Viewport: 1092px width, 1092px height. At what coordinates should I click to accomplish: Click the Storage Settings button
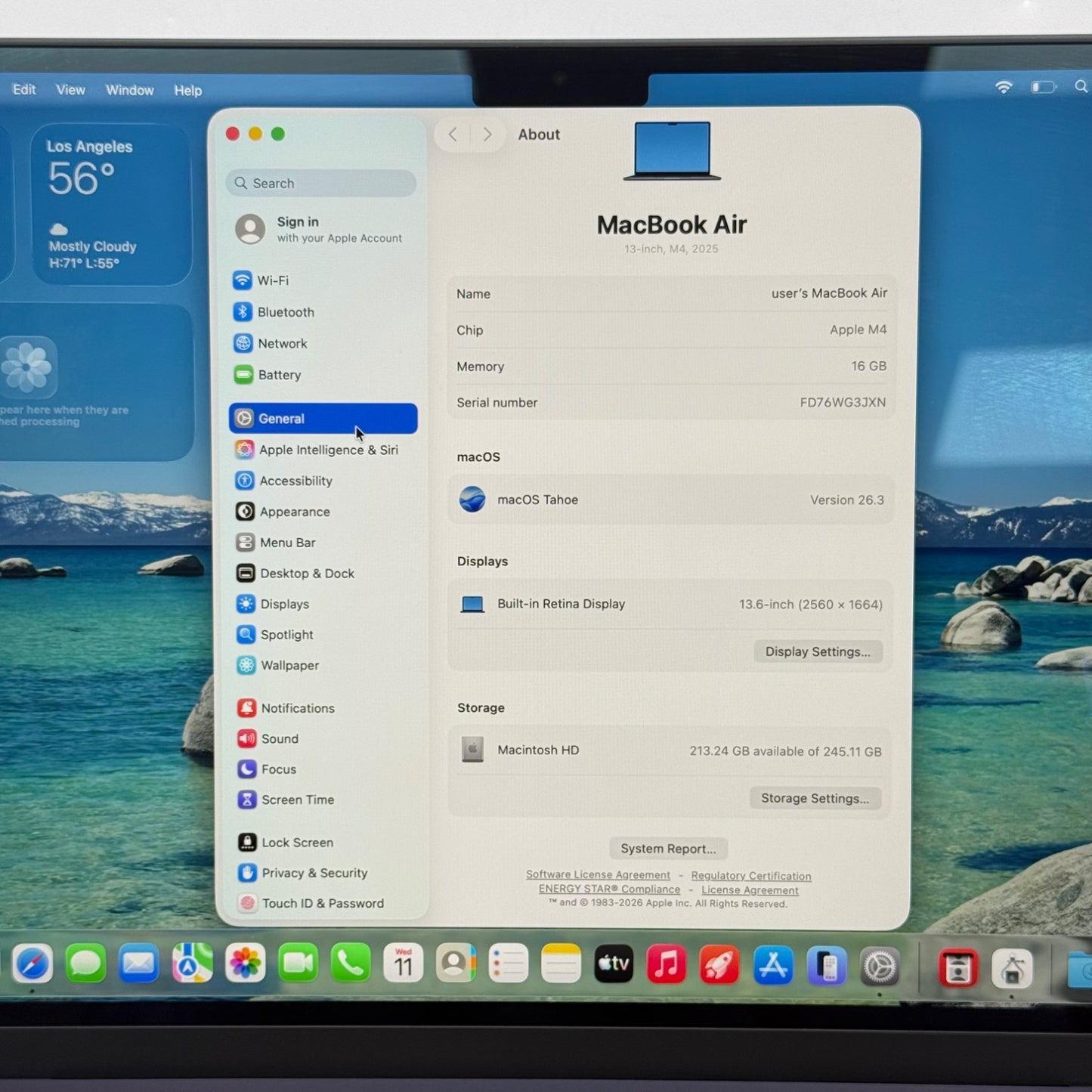(815, 798)
